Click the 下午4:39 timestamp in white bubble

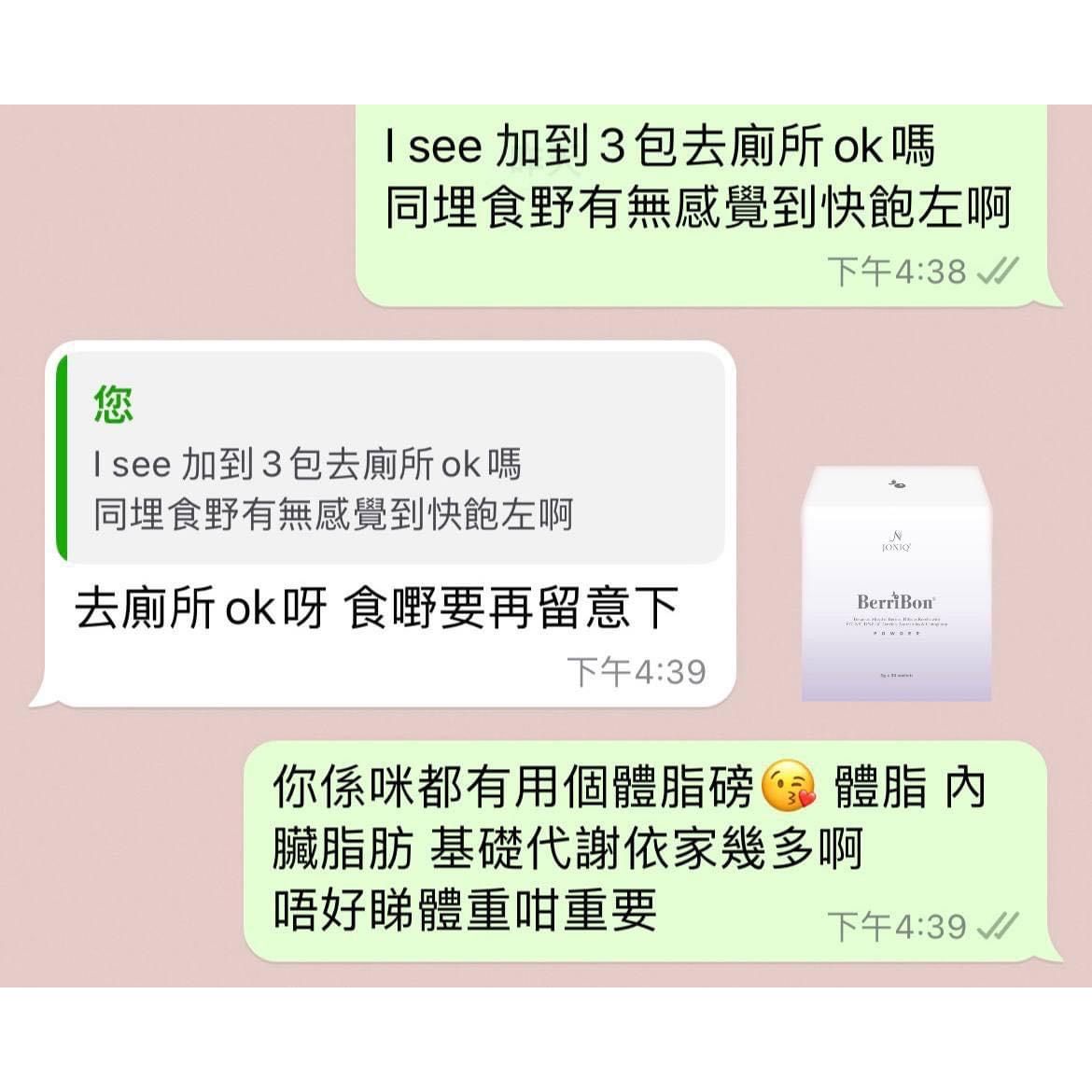(637, 672)
